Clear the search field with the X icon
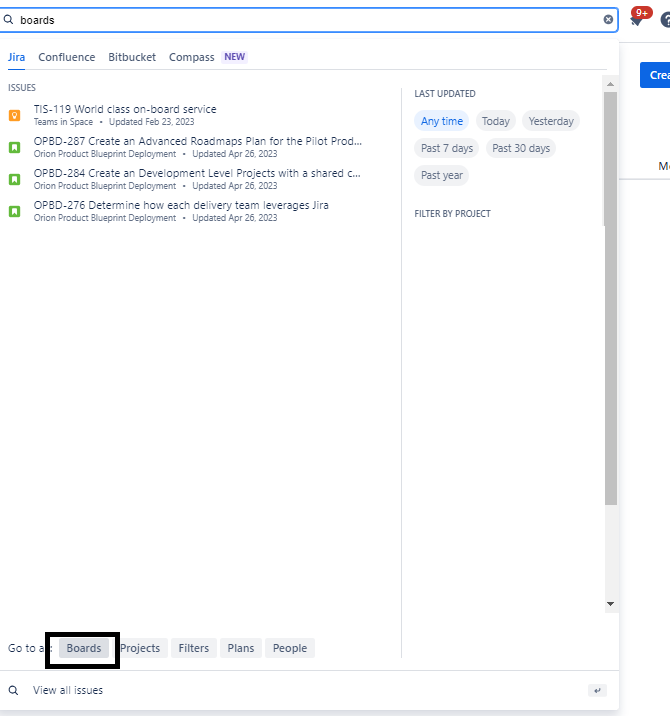This screenshot has height=716, width=670. tap(608, 20)
